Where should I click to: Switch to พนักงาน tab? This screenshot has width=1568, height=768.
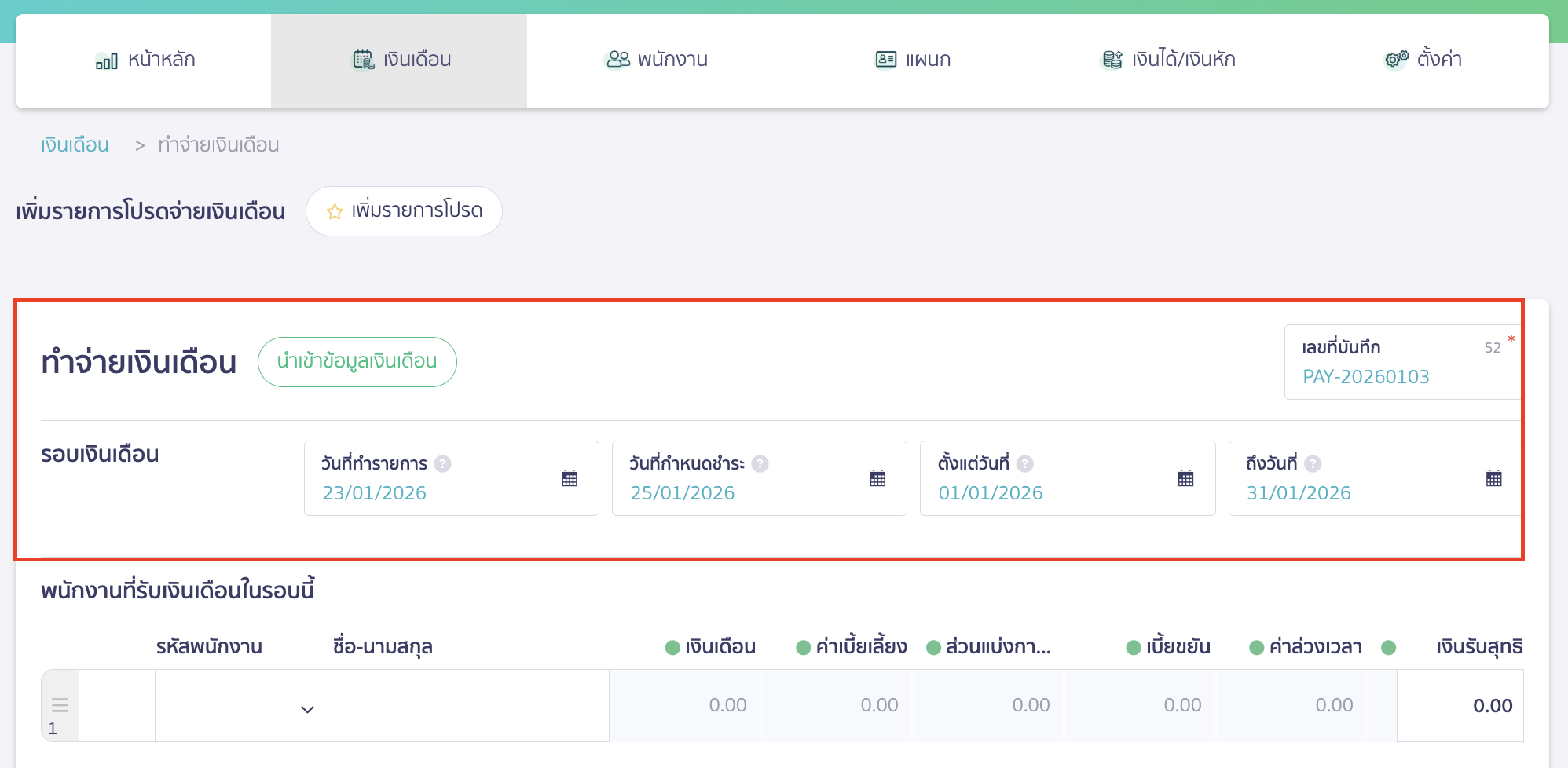click(657, 60)
